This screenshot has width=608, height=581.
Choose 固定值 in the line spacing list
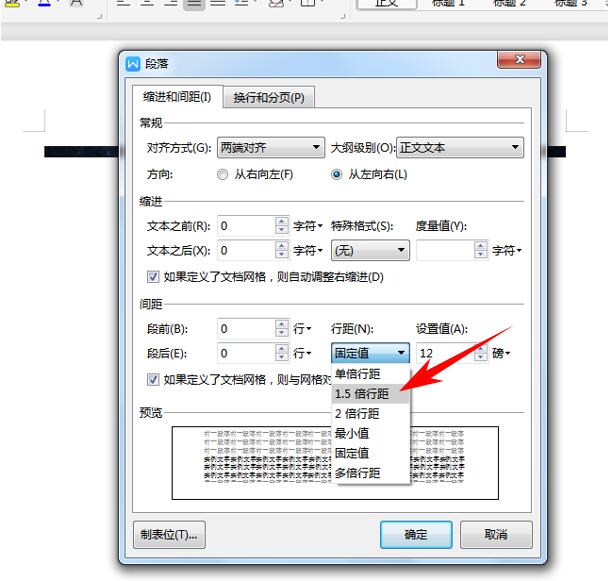click(x=370, y=453)
